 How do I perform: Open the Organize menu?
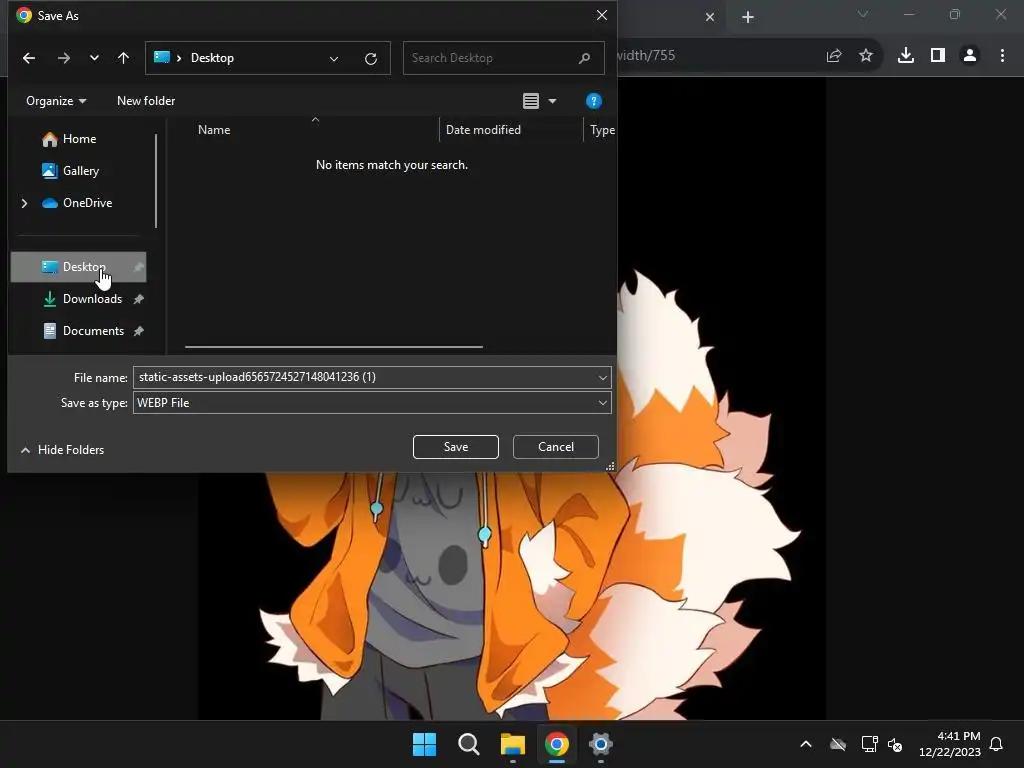[x=56, y=101]
